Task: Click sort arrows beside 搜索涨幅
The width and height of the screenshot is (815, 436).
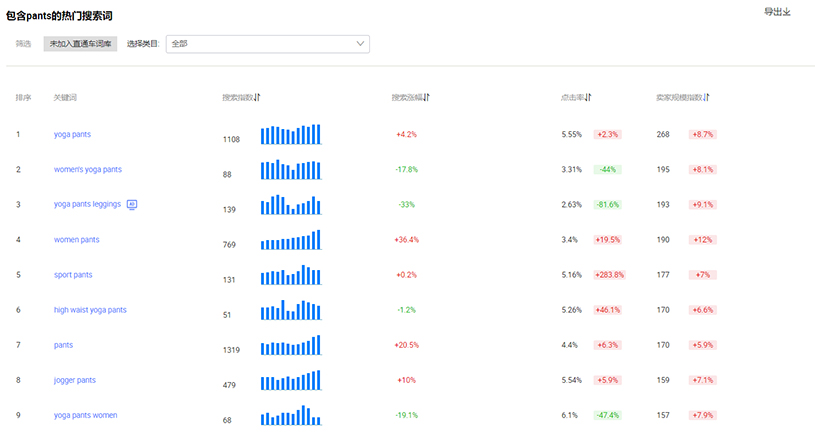Action: [427, 97]
